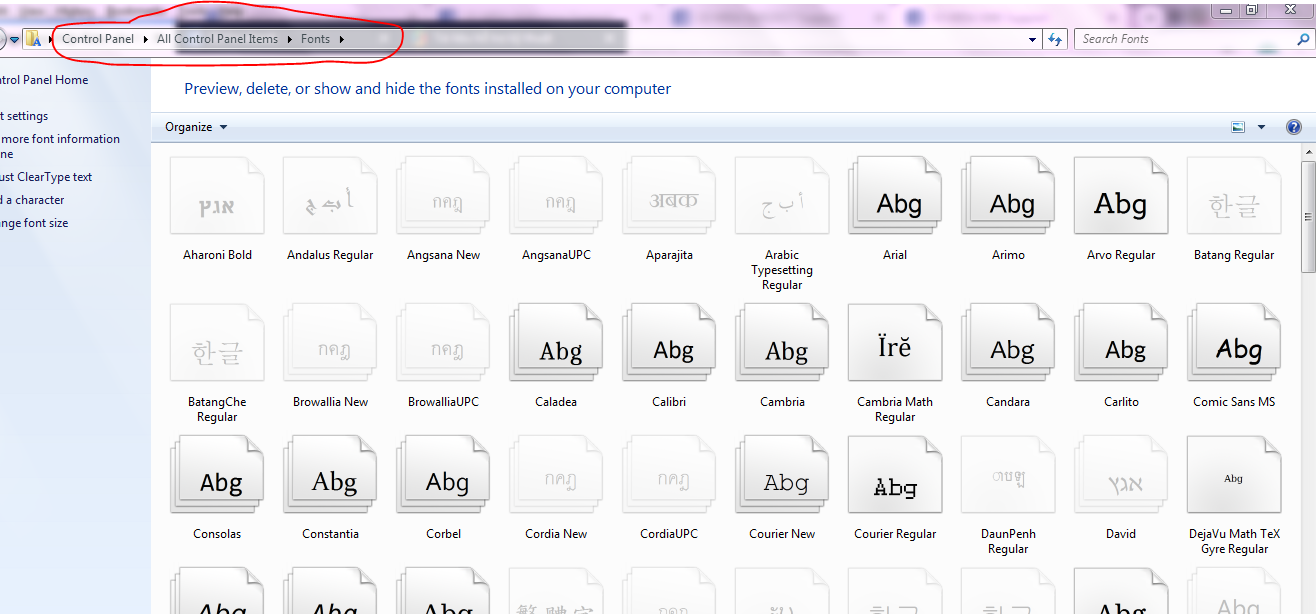Click the vertical scrollbar thumb in fonts list
Viewport: 1316px width, 614px height.
point(1308,216)
